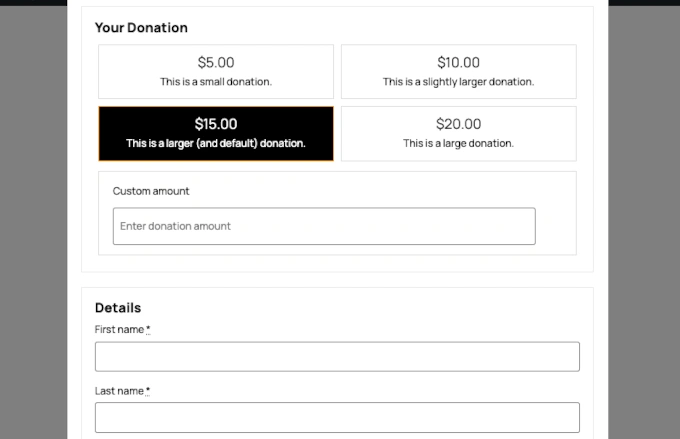This screenshot has width=680, height=439.
Task: Click into the Last name input
Action: [x=337, y=417]
